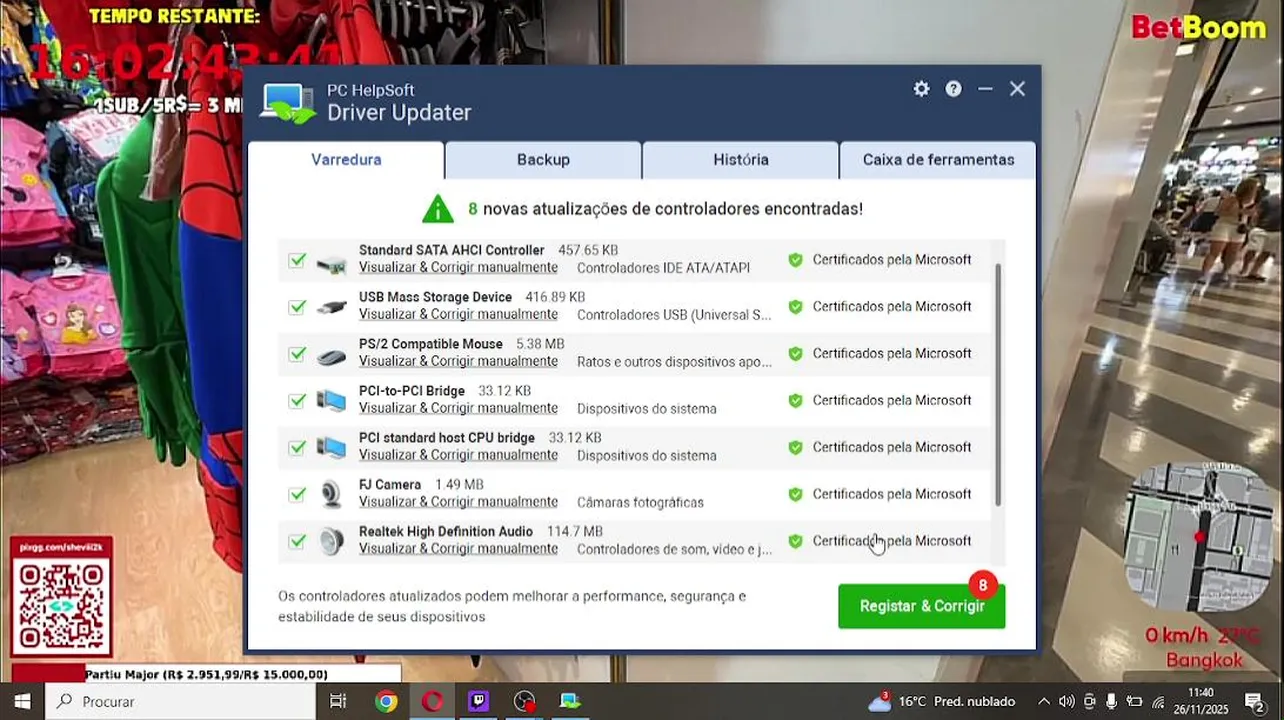
Task: Click the certified shield on the USB Mass Storage row
Action: [795, 307]
